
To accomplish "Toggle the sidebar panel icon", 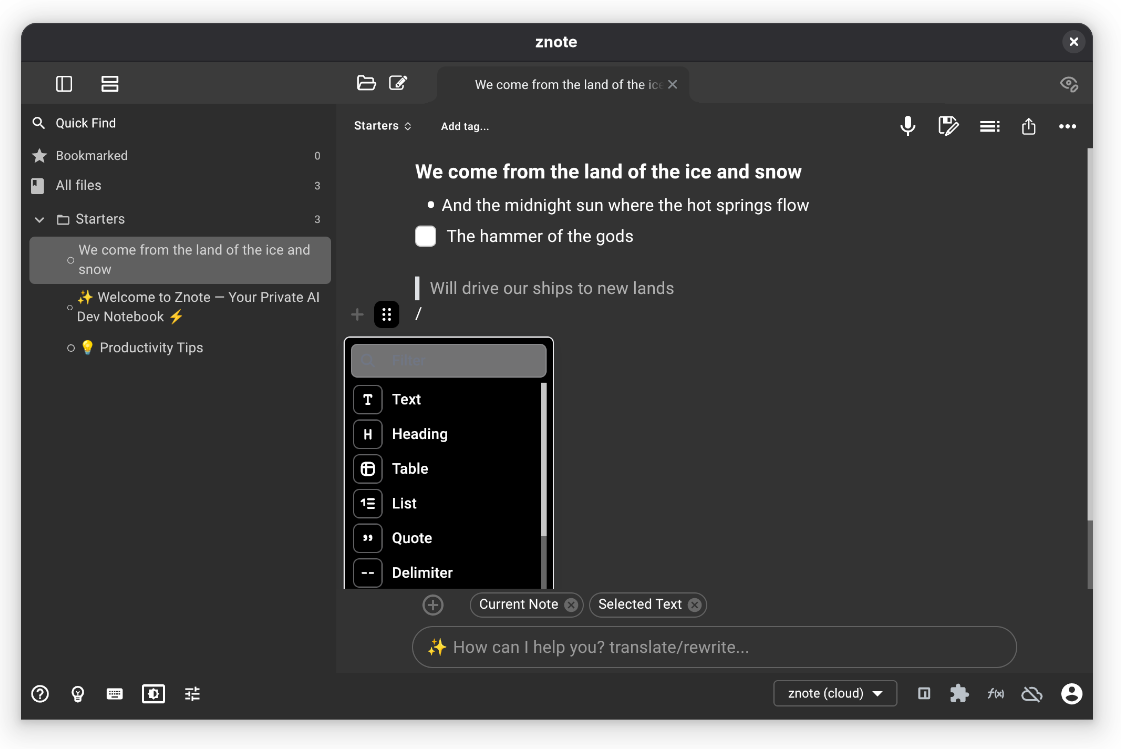I will [64, 84].
